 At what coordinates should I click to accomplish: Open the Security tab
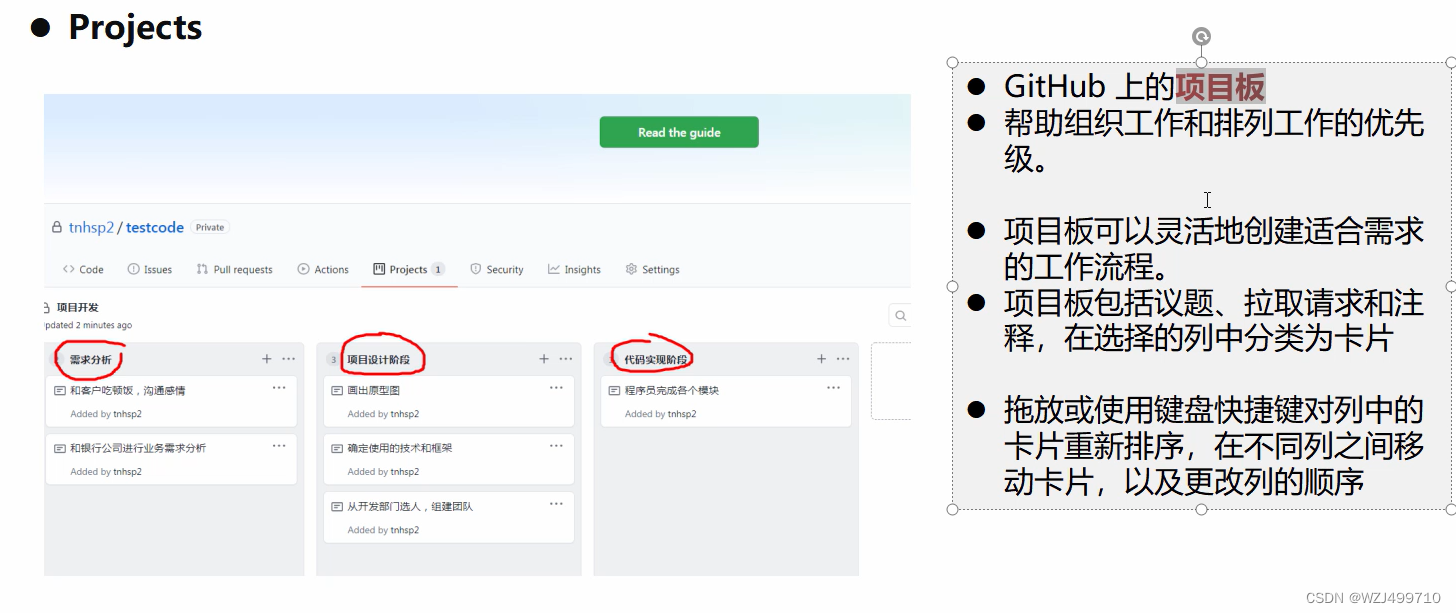[x=497, y=269]
